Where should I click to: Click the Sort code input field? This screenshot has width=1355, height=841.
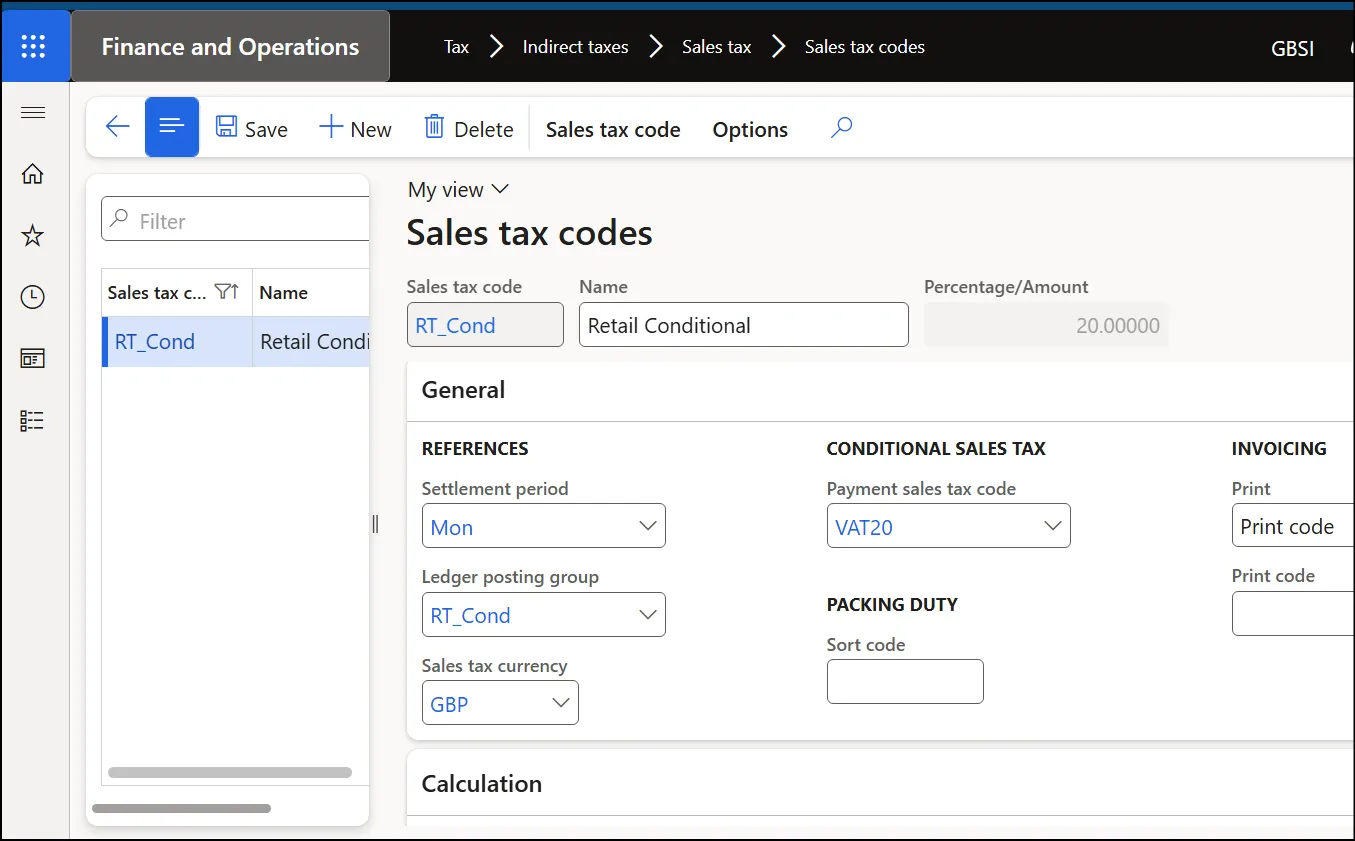coord(905,681)
